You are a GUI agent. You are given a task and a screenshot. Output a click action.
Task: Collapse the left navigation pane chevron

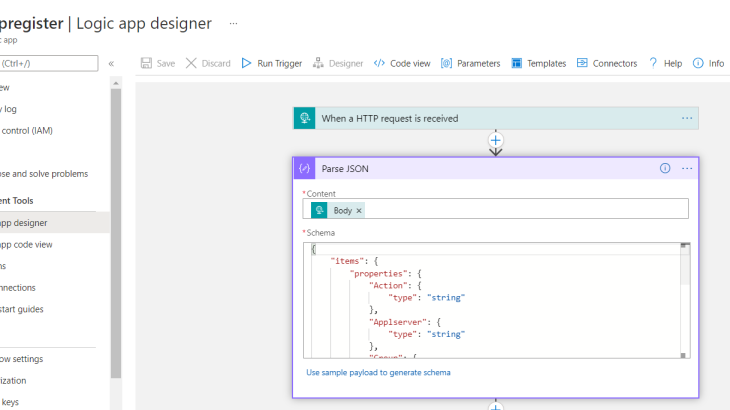pos(111,64)
